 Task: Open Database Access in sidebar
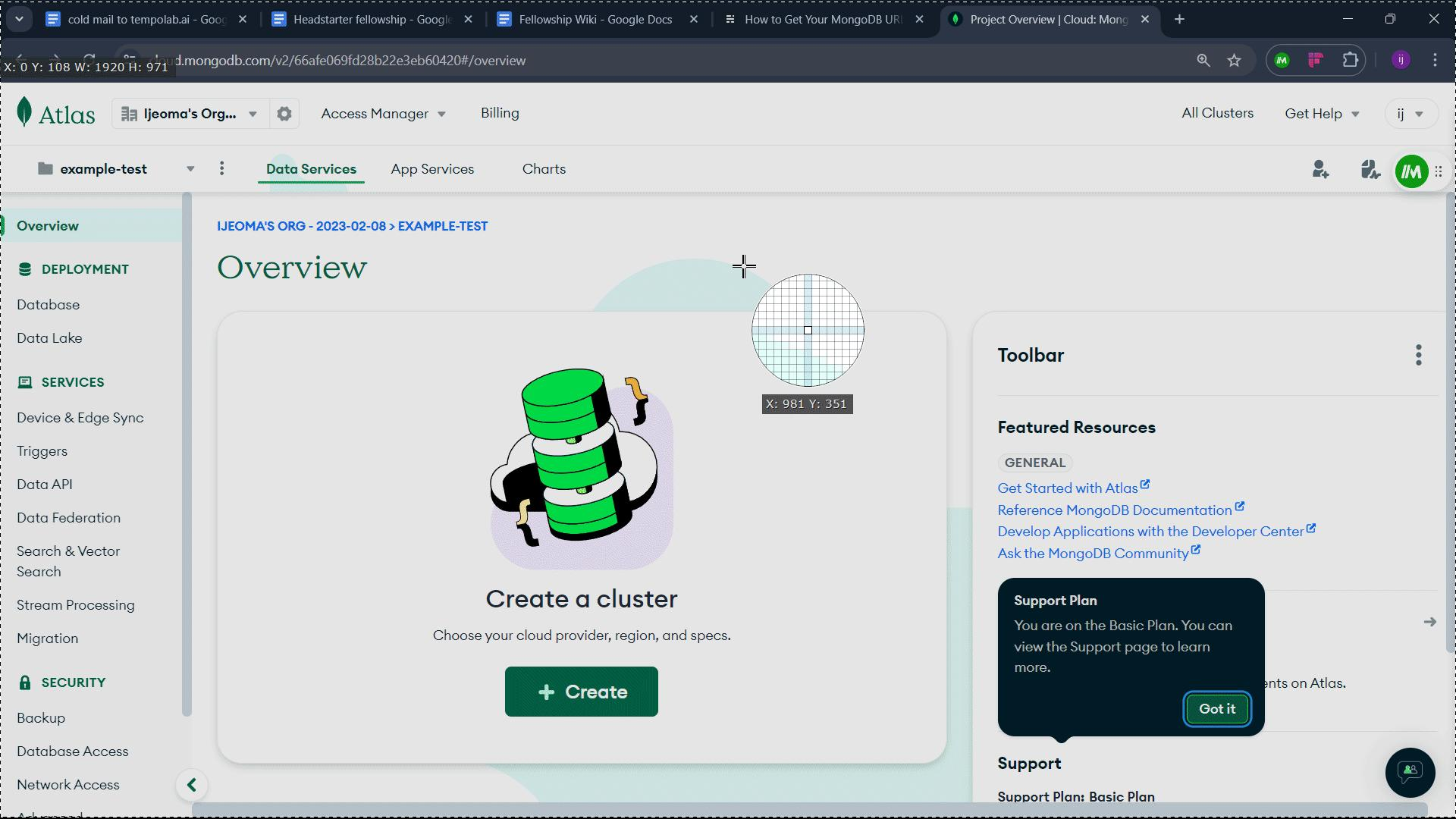72,752
